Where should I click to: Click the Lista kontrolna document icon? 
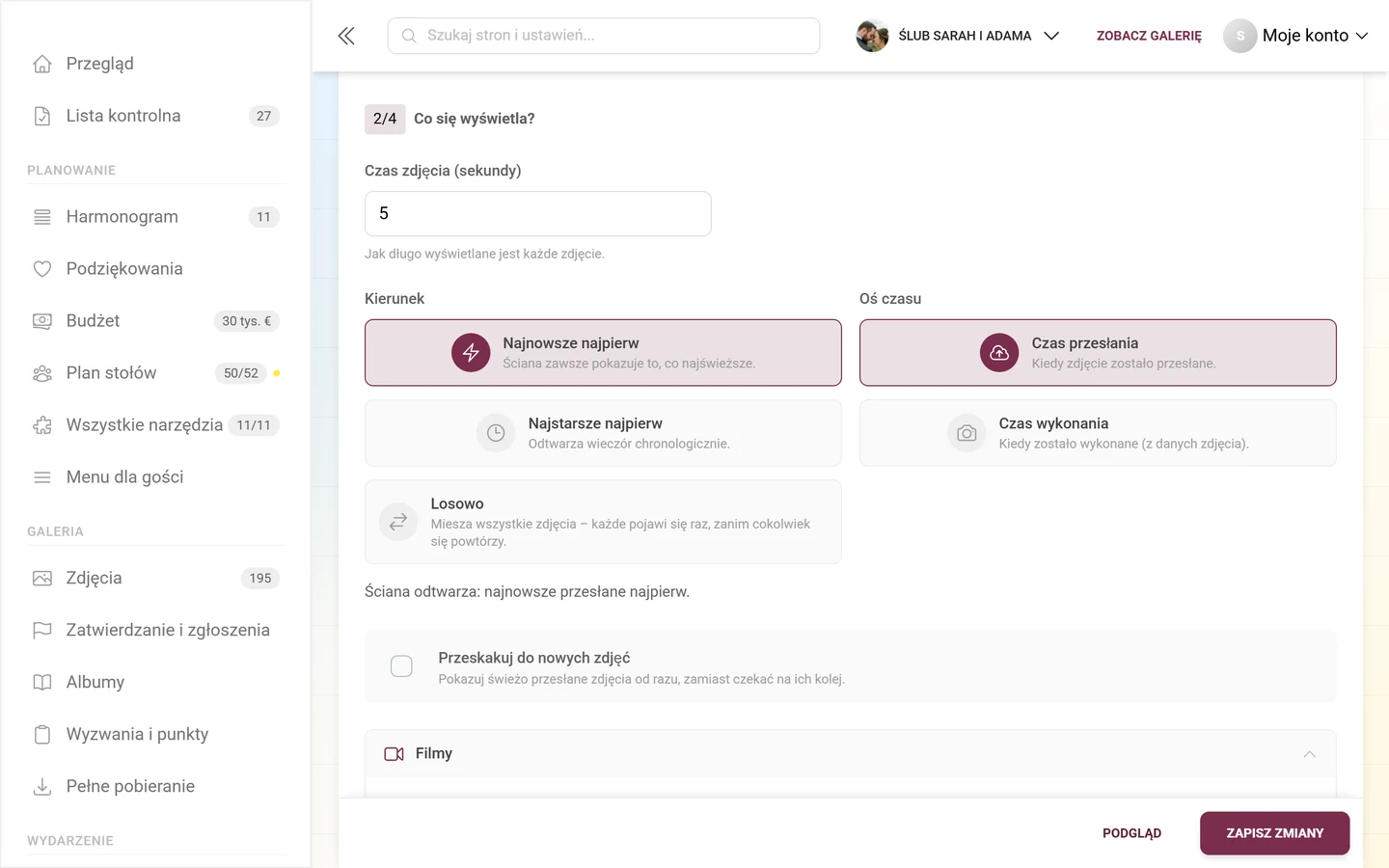[x=42, y=116]
